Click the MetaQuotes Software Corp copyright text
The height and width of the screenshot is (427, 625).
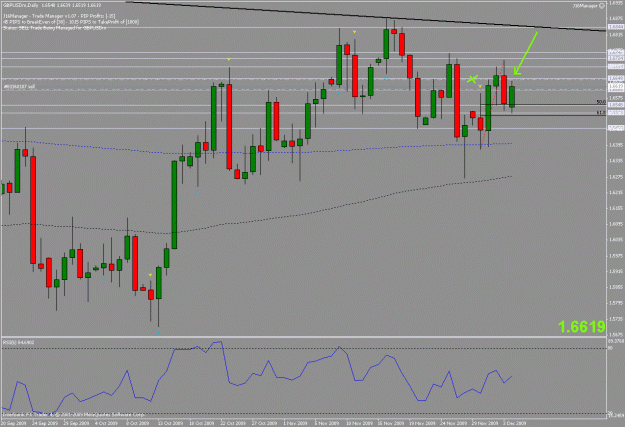click(x=74, y=415)
